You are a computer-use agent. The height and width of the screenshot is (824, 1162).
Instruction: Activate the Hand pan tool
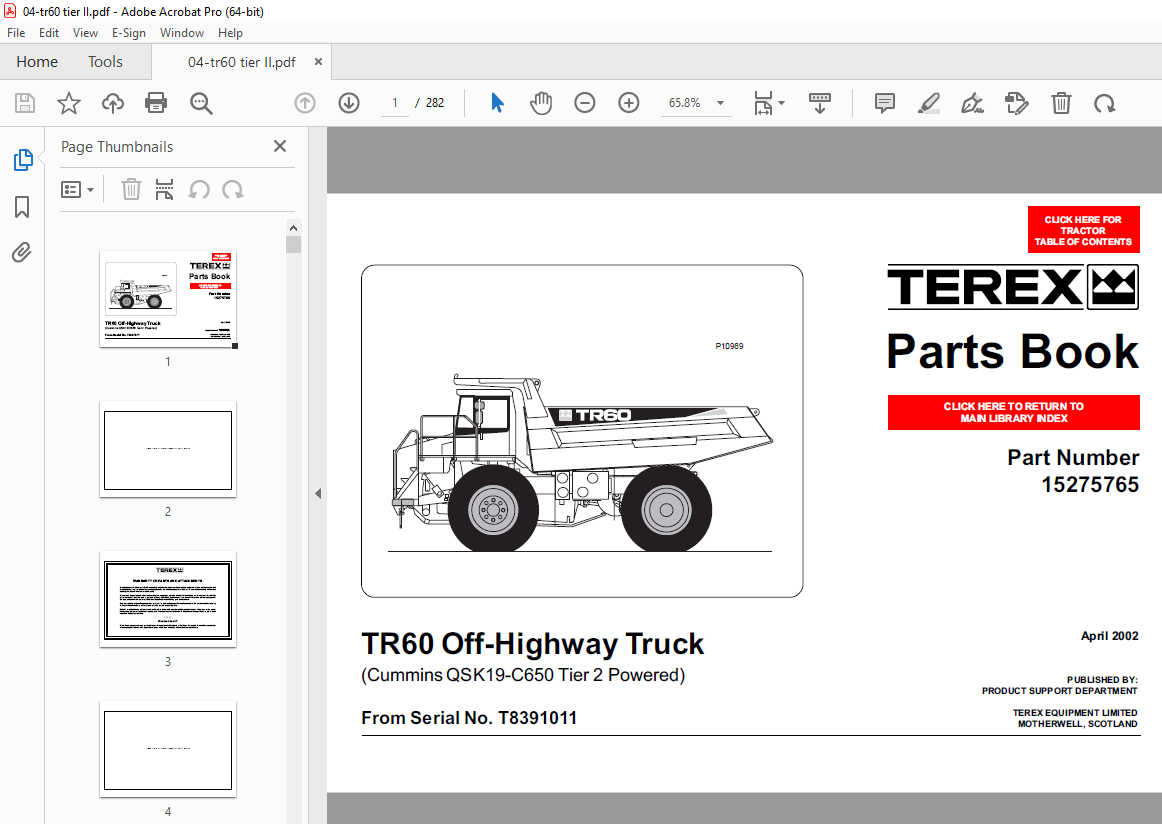click(541, 103)
